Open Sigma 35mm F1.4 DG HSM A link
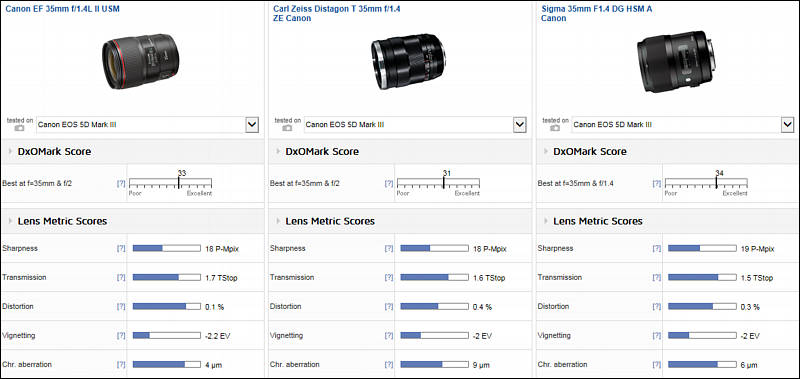The image size is (800, 379). click(x=596, y=13)
